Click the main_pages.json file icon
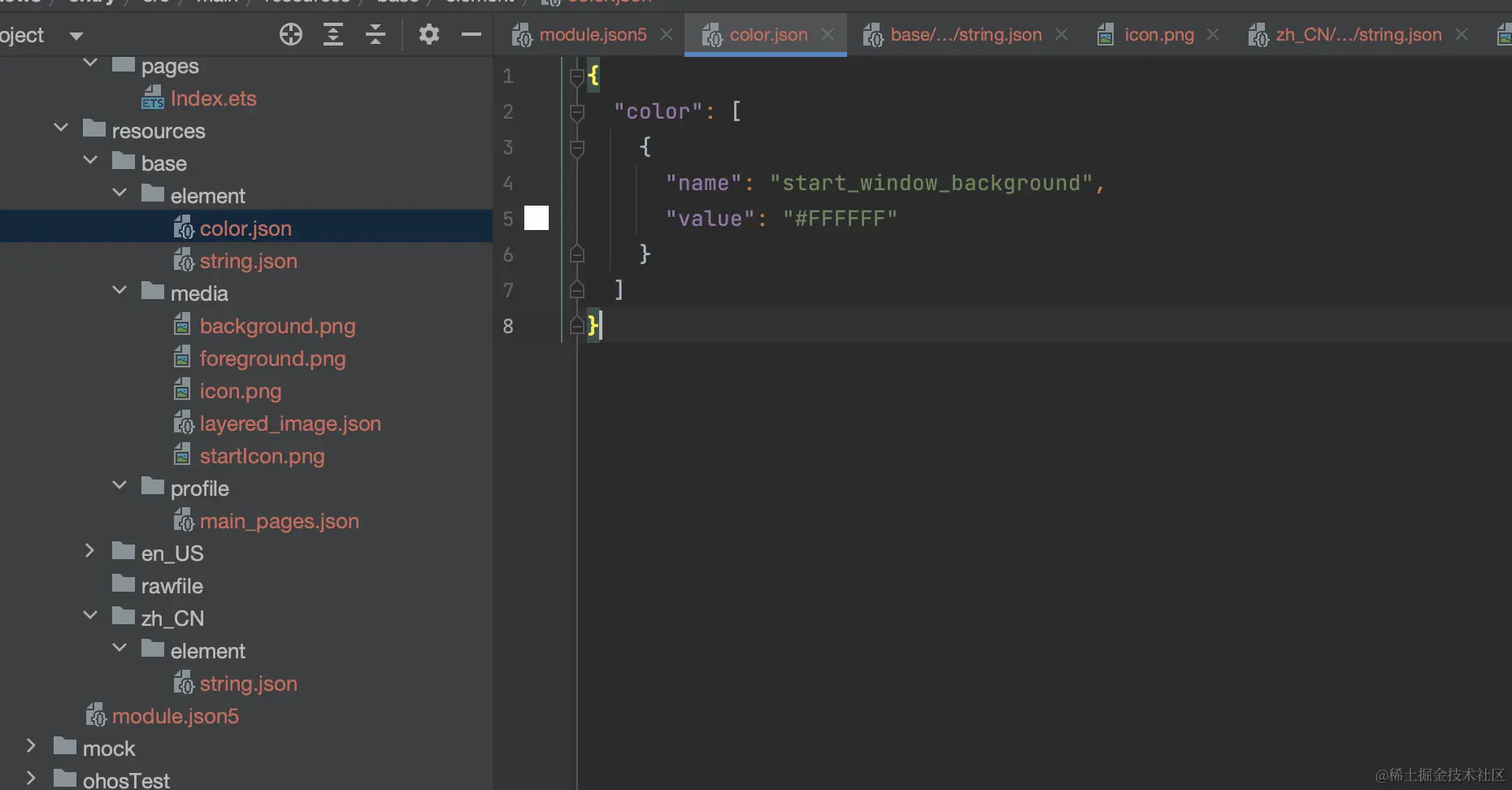 tap(184, 520)
